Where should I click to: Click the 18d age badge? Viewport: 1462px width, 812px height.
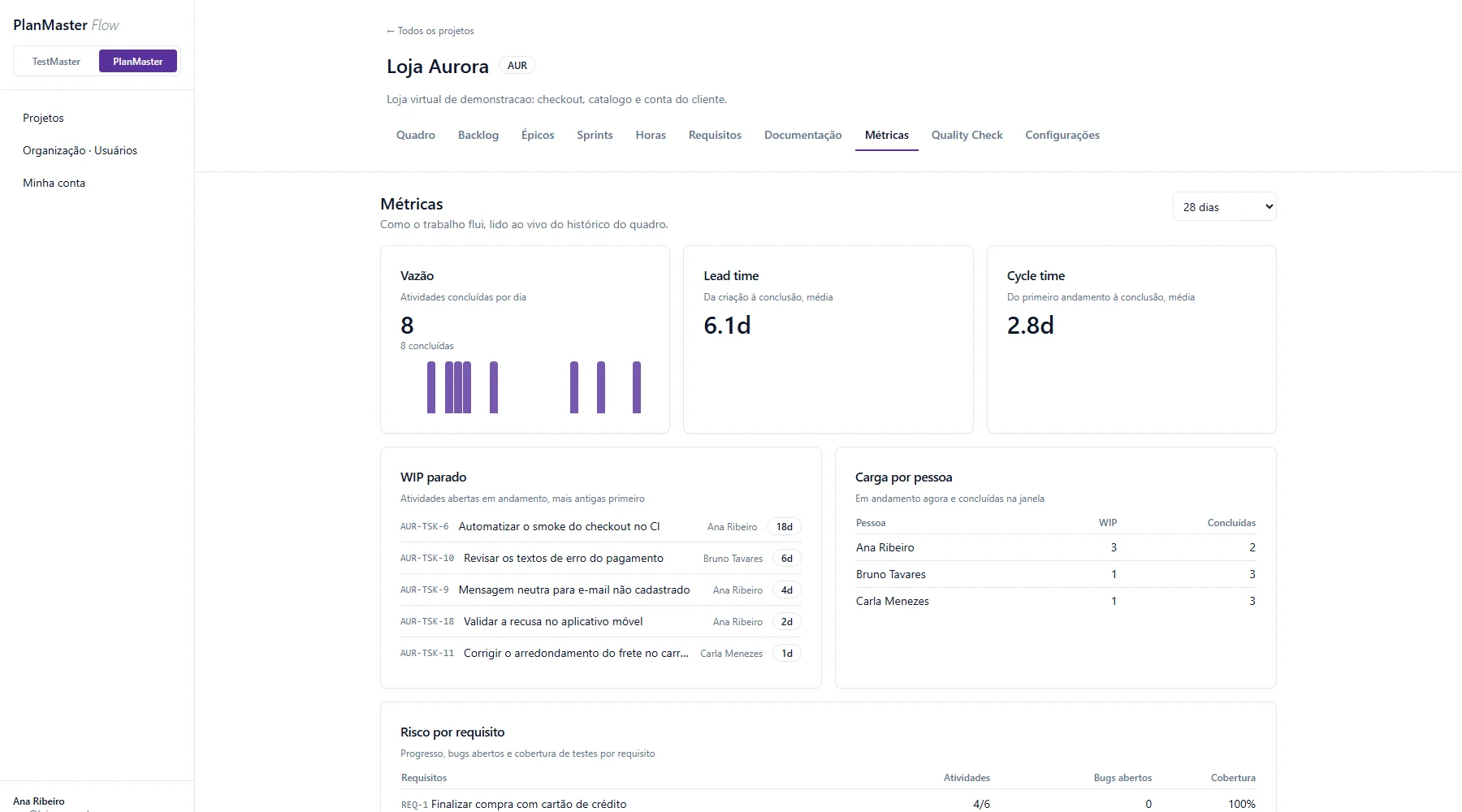pos(784,526)
